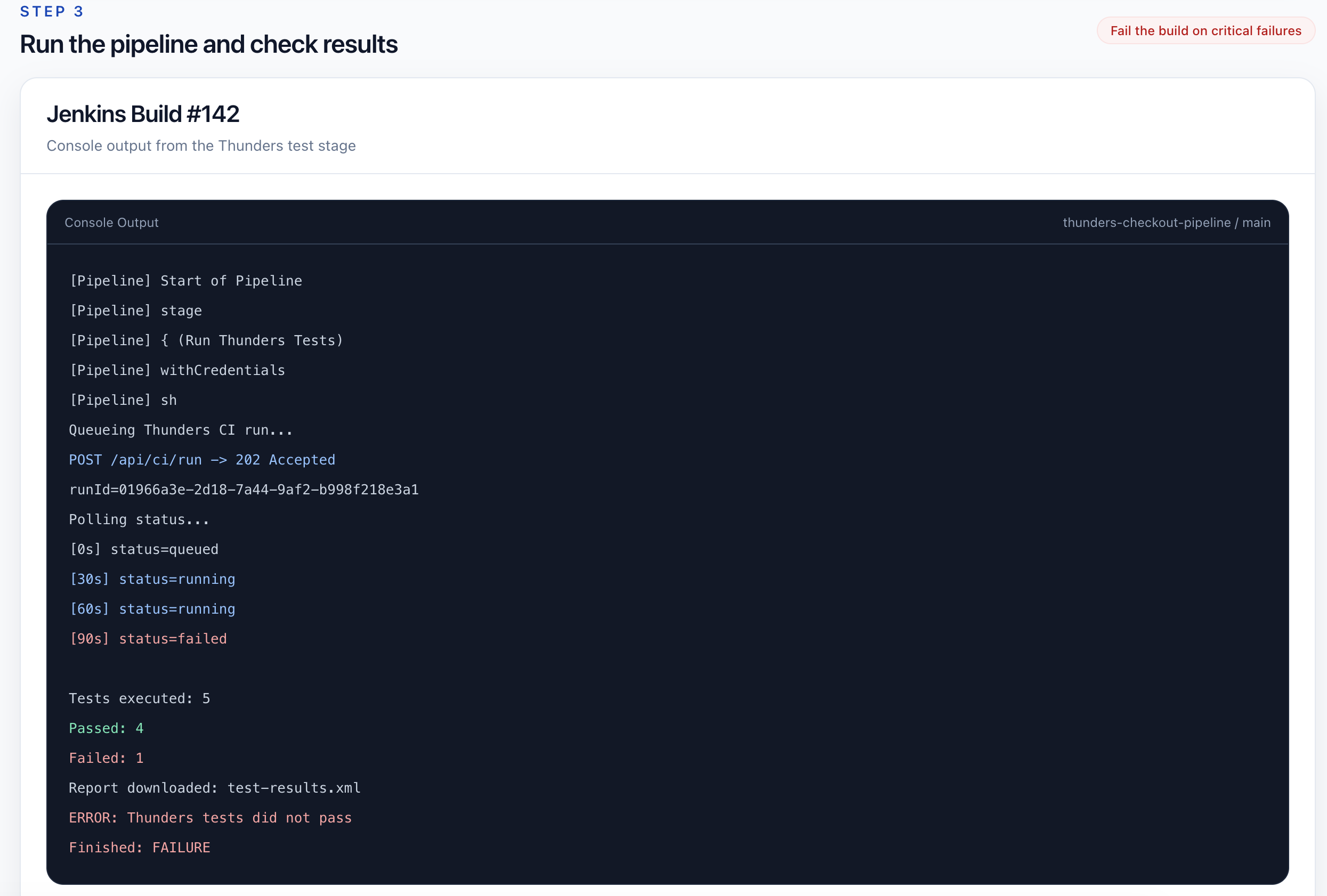
Task: Click the '[90s] status=failed' line
Action: (148, 639)
